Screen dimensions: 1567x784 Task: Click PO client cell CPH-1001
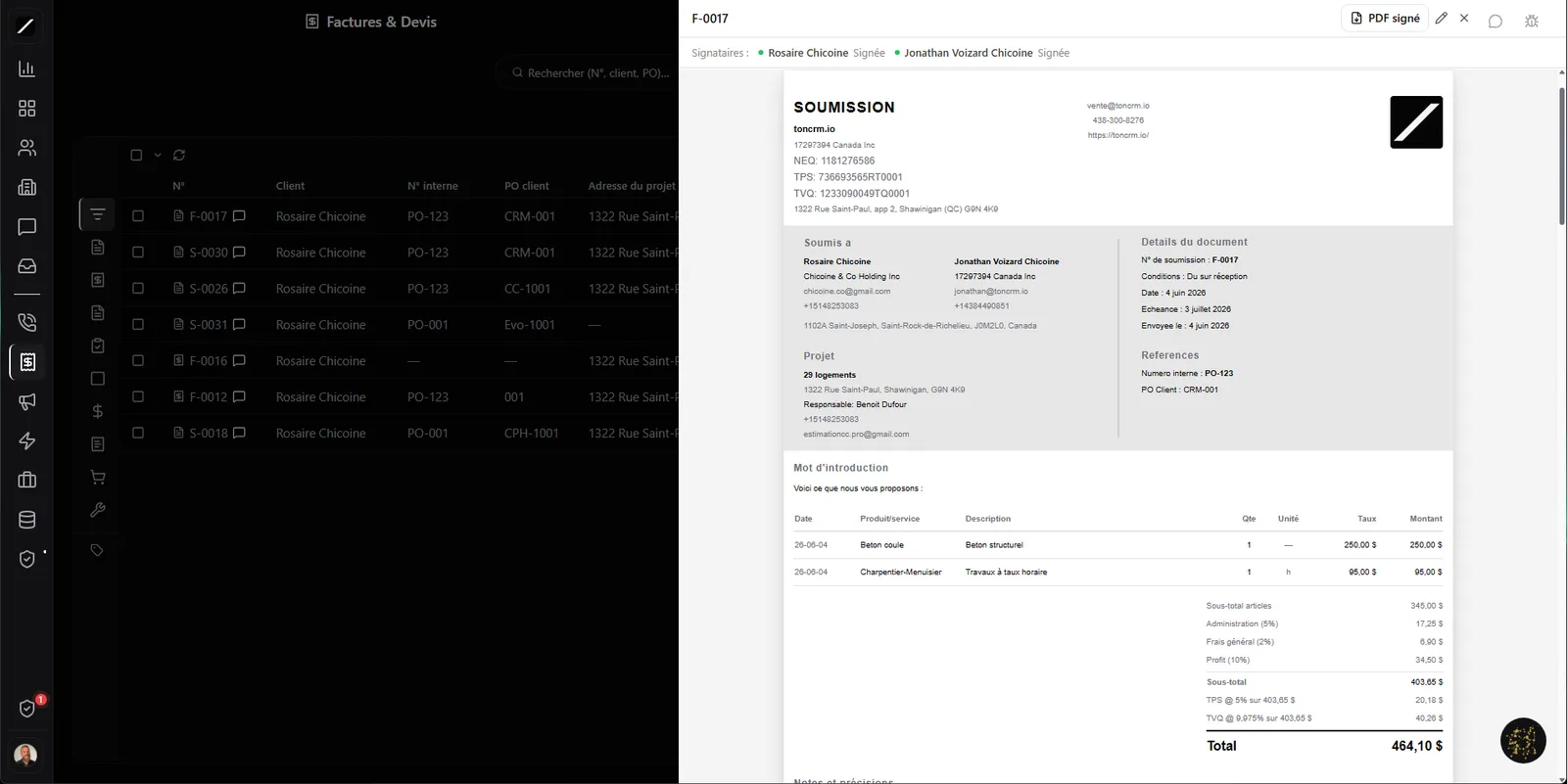pos(531,433)
